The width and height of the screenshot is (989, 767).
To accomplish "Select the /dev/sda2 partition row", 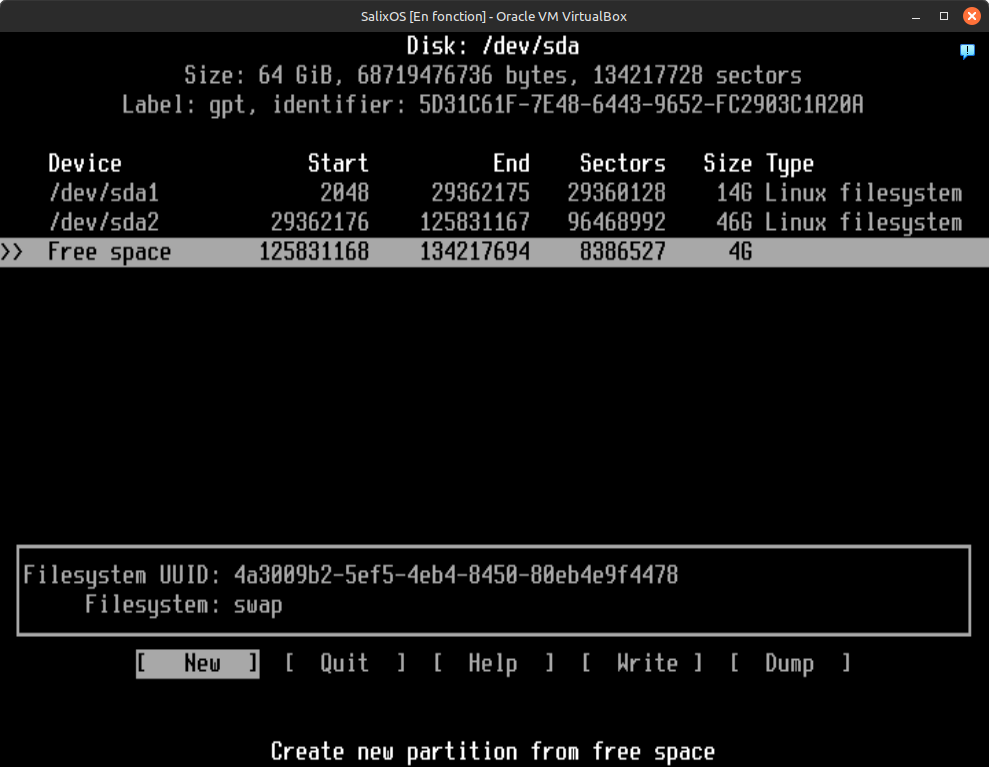I will tap(103, 222).
